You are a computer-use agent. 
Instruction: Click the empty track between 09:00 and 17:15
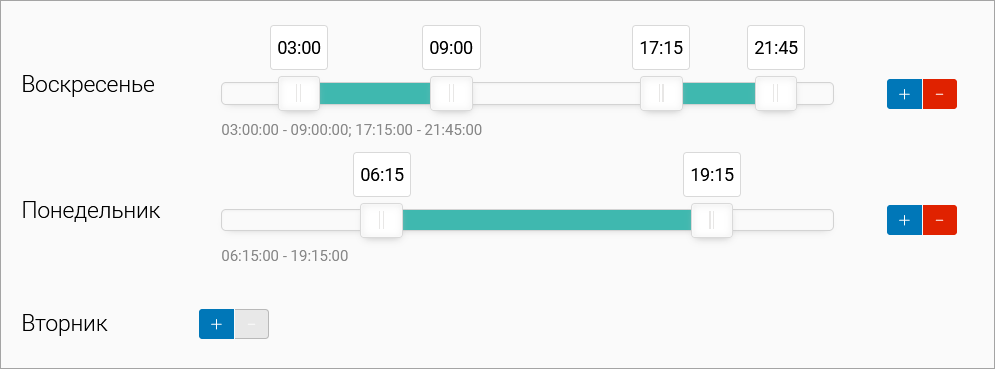point(556,93)
